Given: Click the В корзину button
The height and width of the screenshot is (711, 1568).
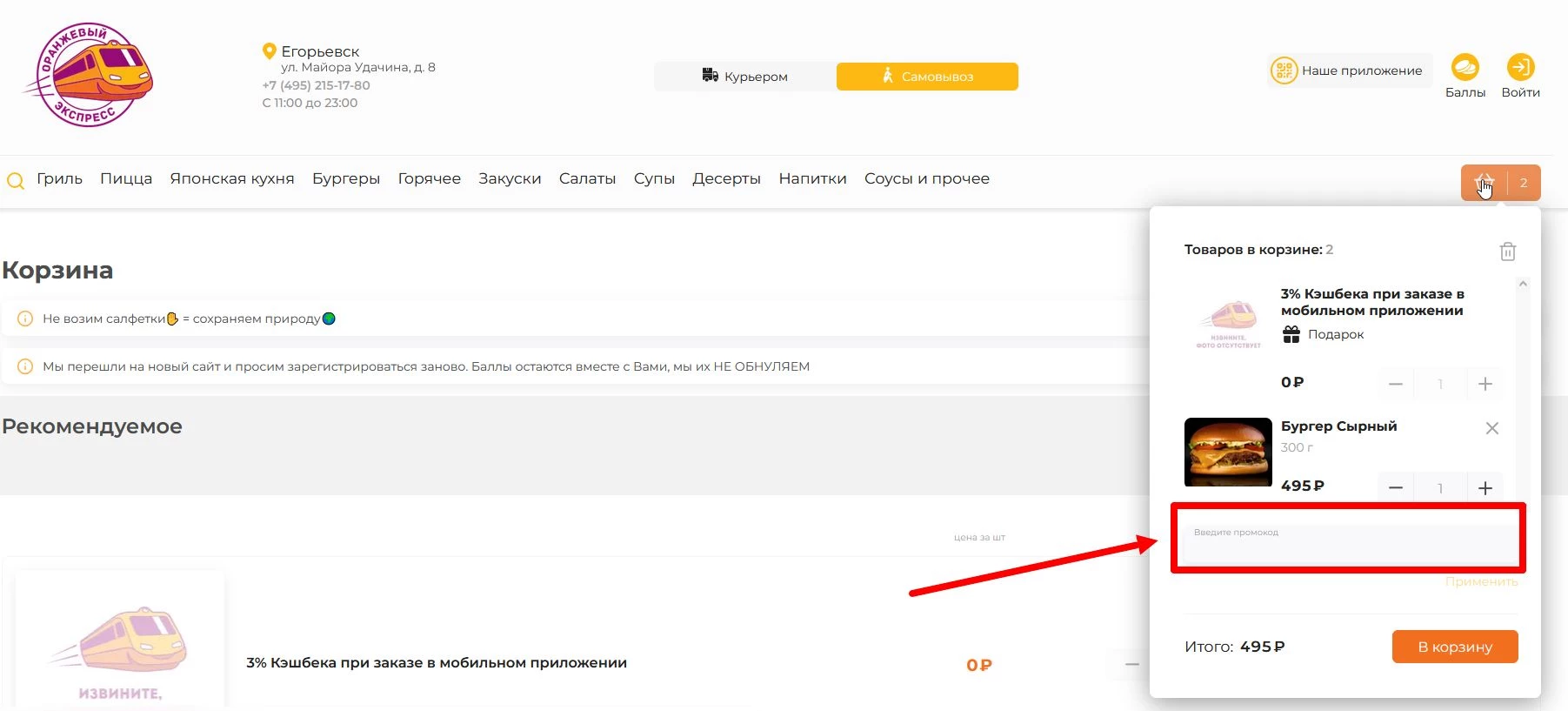Looking at the screenshot, I should point(1455,647).
